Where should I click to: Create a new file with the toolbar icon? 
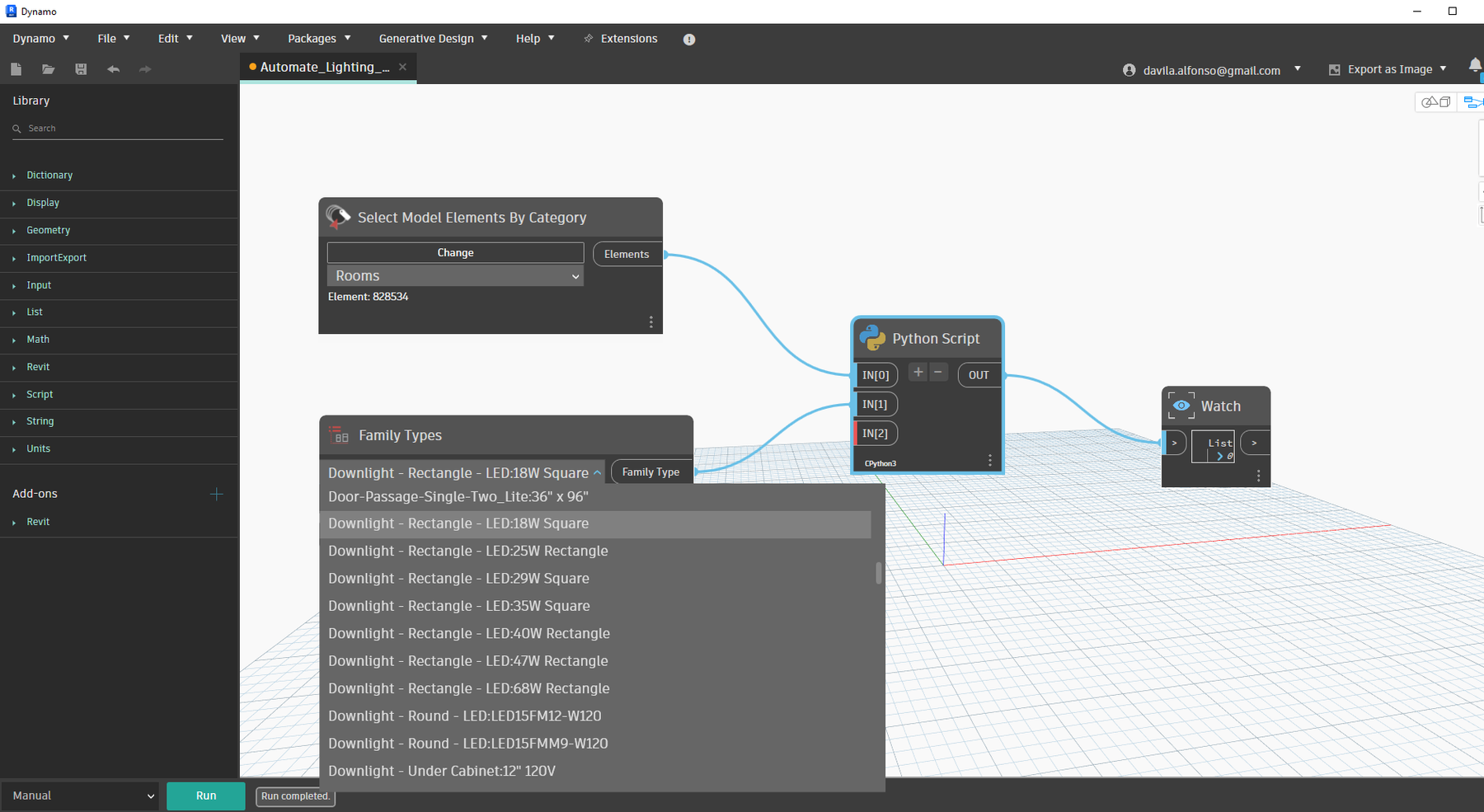point(16,69)
